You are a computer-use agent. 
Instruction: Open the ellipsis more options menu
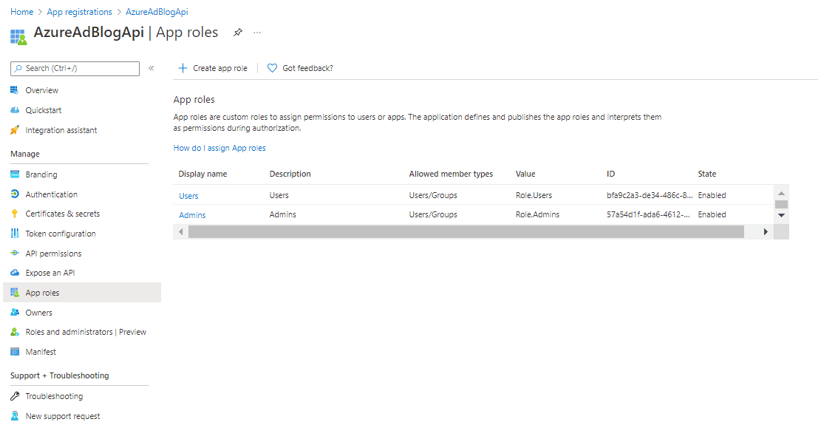click(257, 32)
